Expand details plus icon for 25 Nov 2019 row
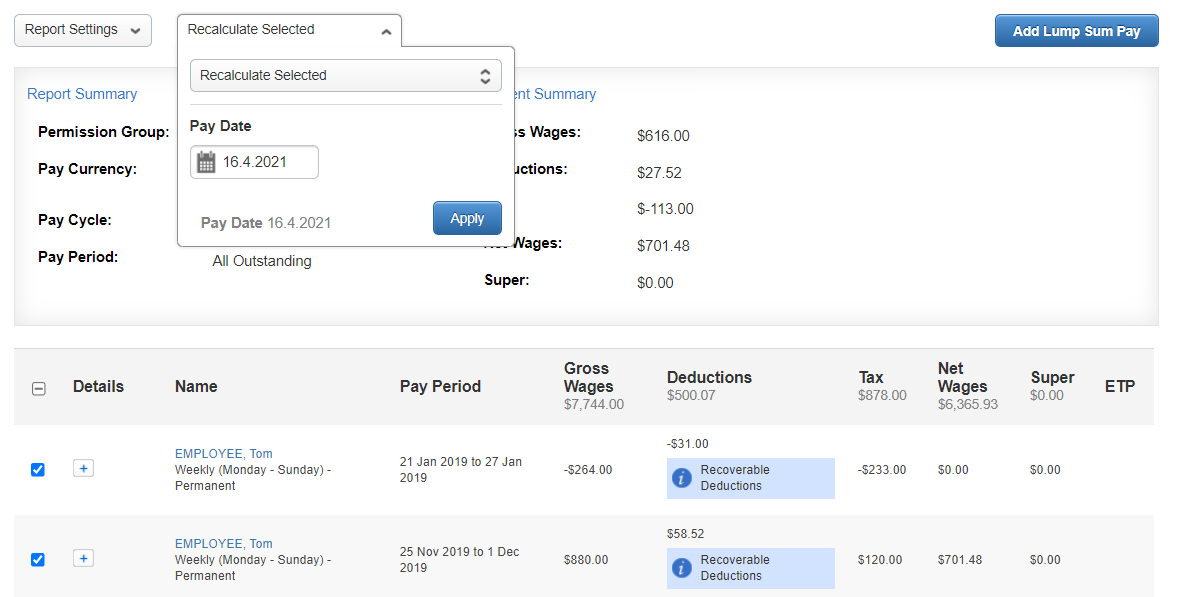 [83, 558]
